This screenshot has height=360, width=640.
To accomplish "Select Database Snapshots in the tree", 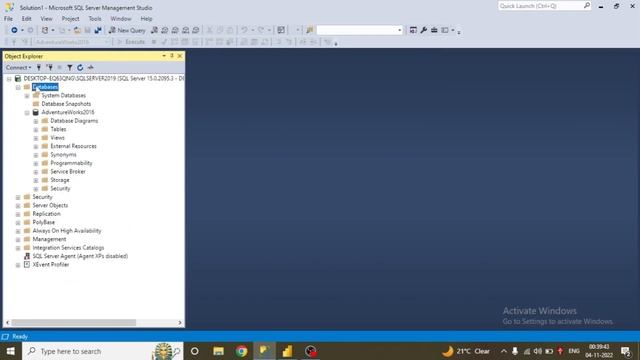I will pos(66,104).
